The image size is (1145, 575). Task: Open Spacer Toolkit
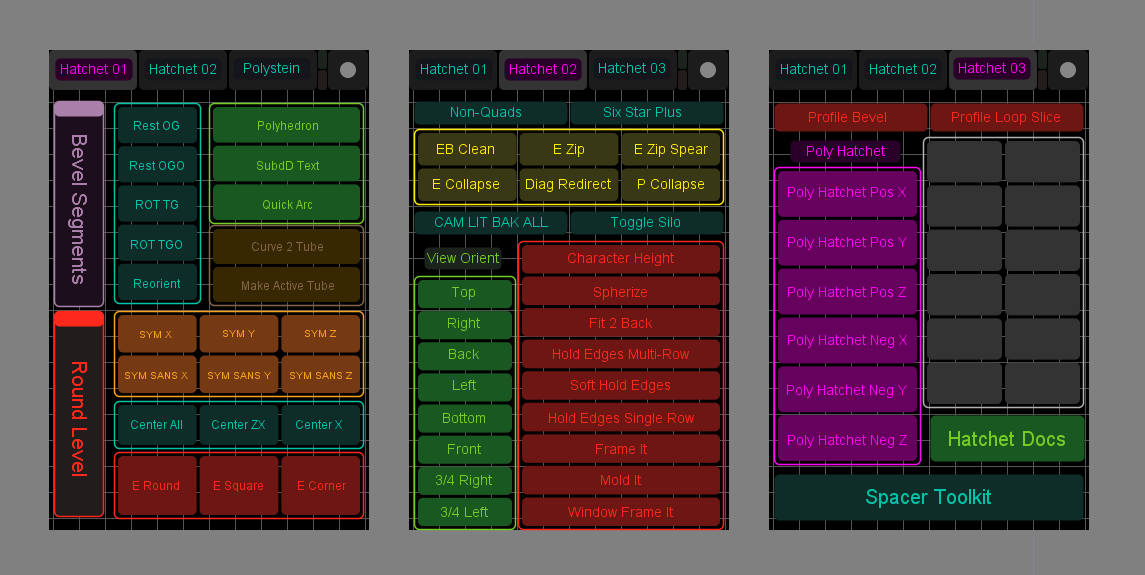pyautogui.click(x=929, y=498)
